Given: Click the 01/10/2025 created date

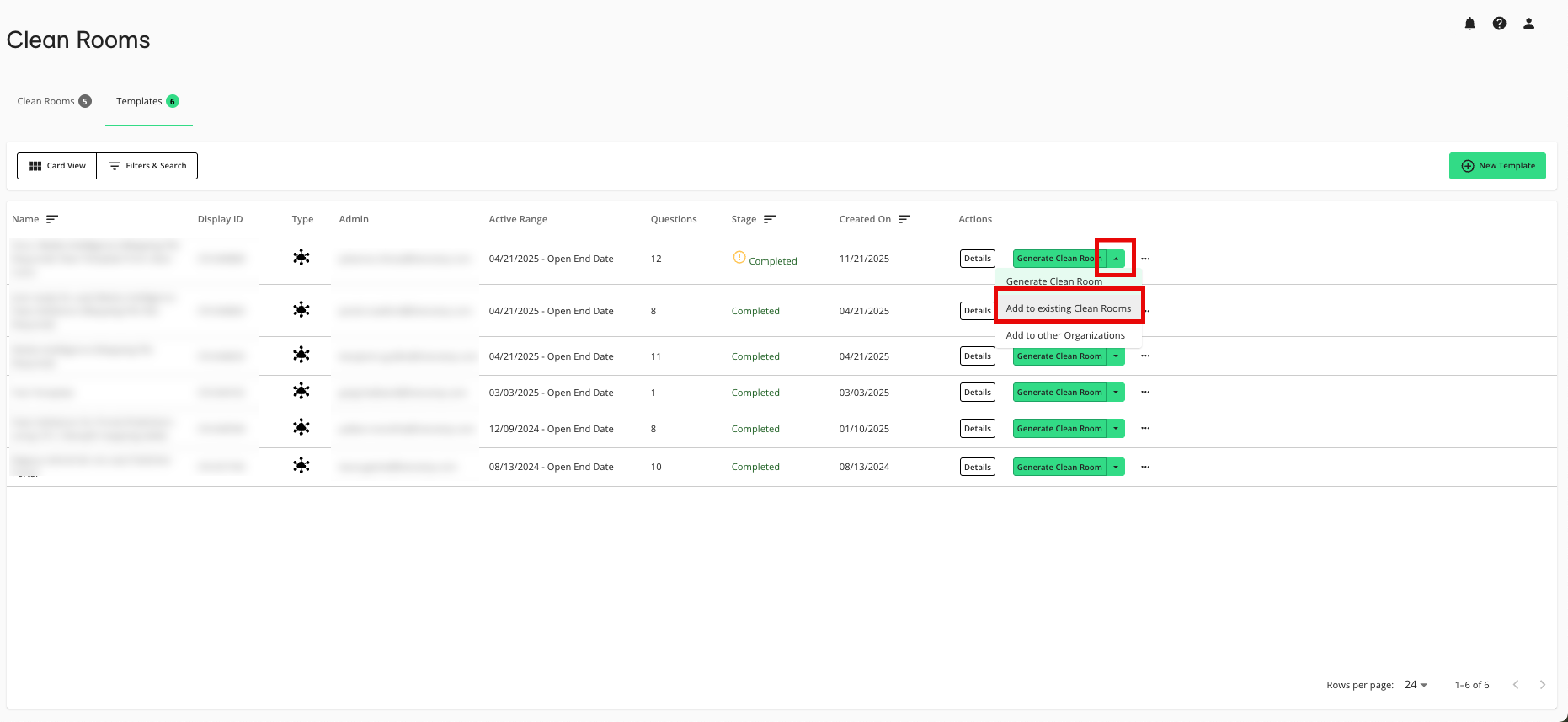Looking at the screenshot, I should (864, 429).
